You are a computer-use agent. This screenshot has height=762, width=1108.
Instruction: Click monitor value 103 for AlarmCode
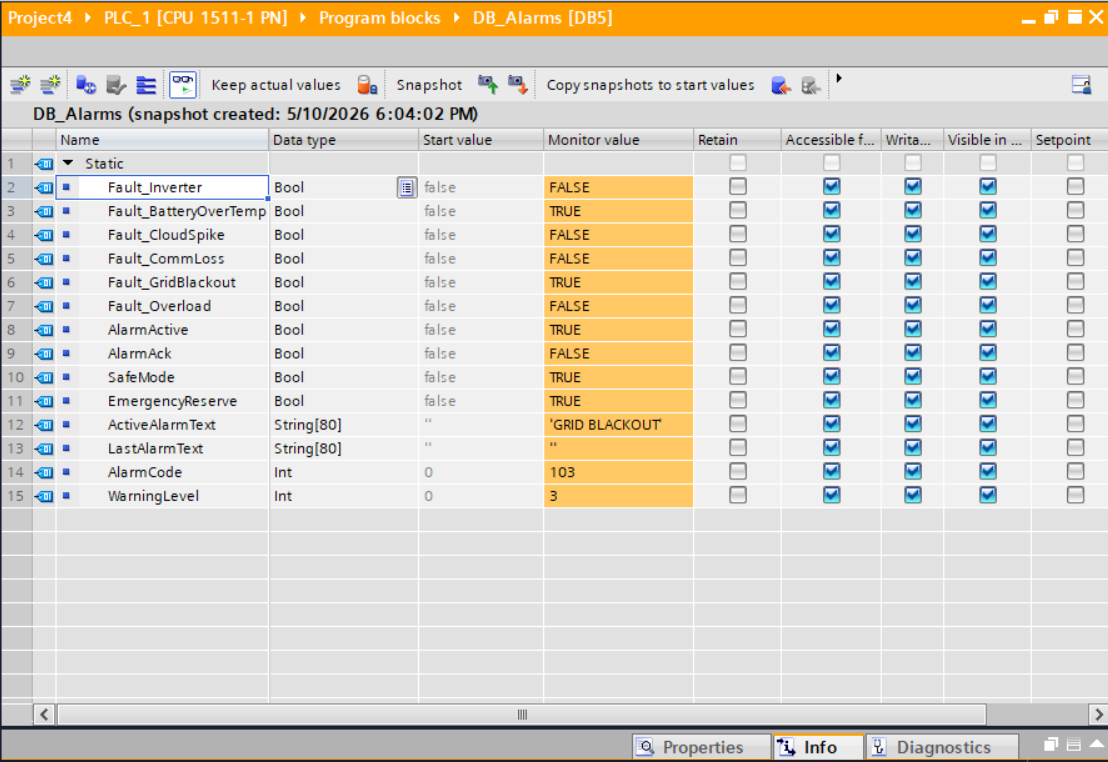point(618,472)
